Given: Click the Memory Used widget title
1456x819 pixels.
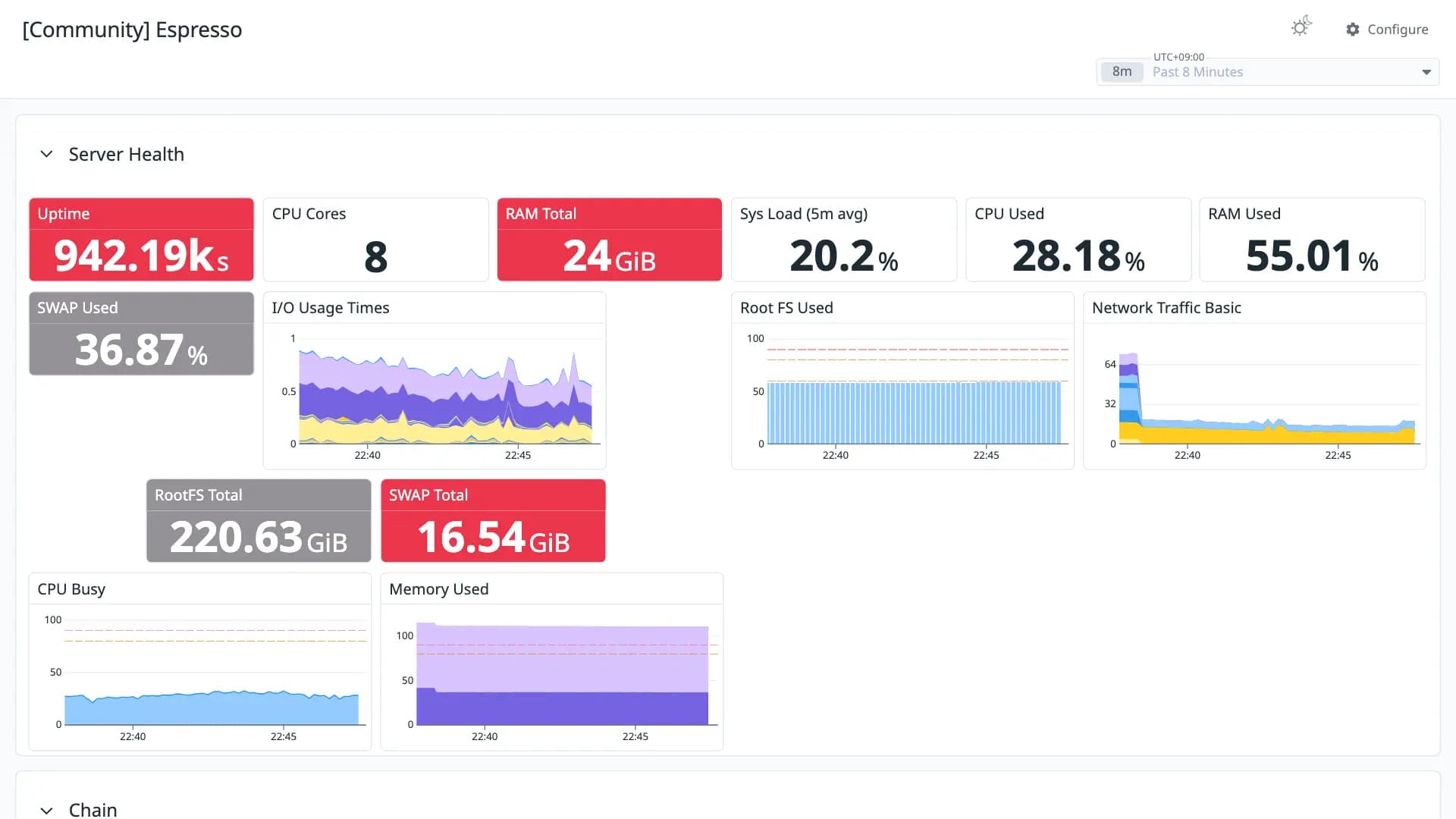Looking at the screenshot, I should 438,589.
